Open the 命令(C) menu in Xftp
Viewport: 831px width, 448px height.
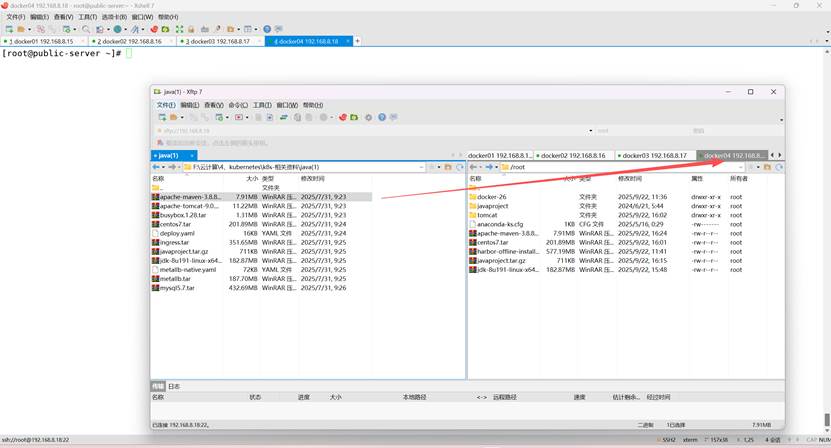pyautogui.click(x=238, y=105)
